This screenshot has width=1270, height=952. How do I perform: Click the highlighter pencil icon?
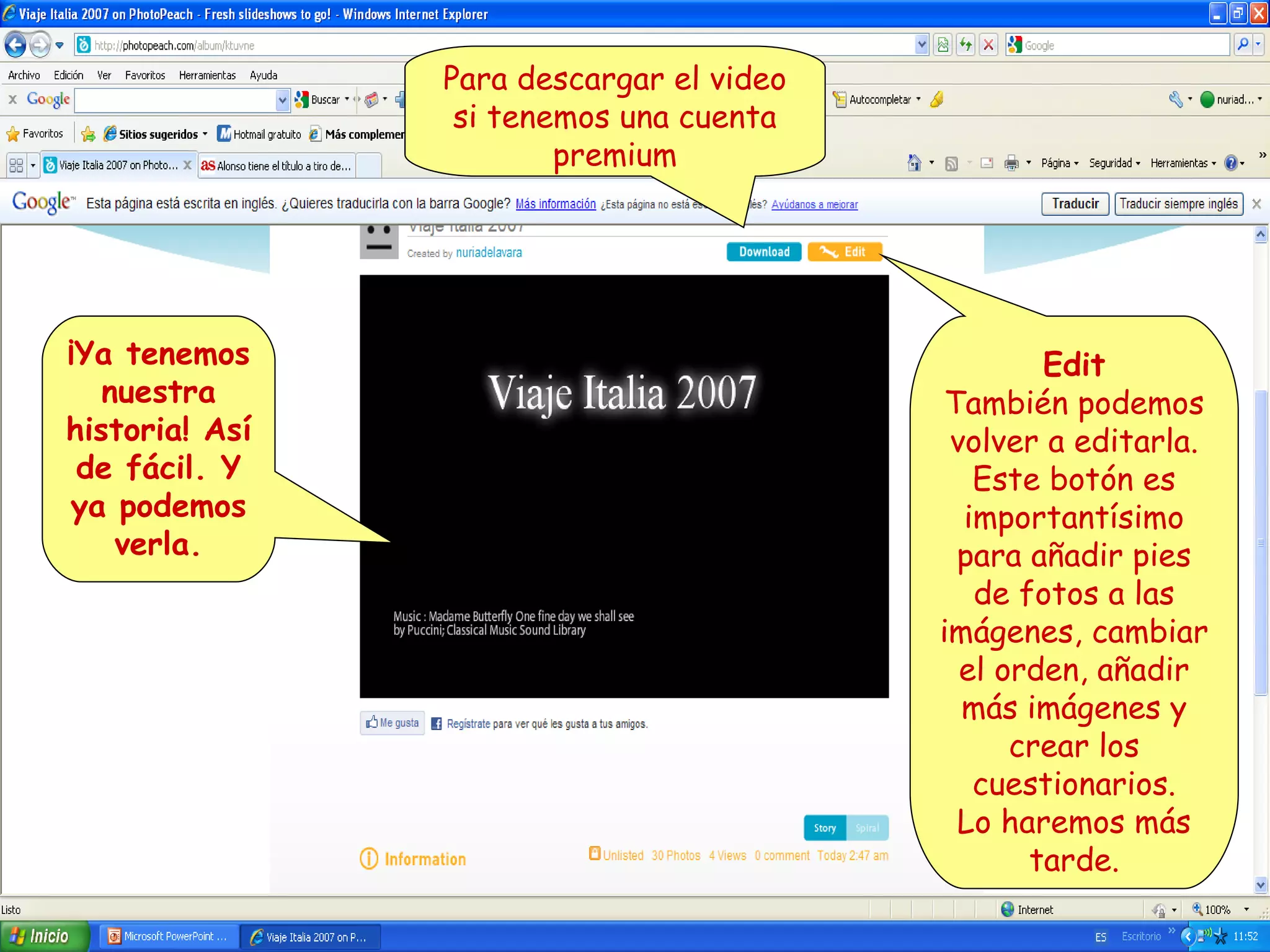tap(937, 99)
